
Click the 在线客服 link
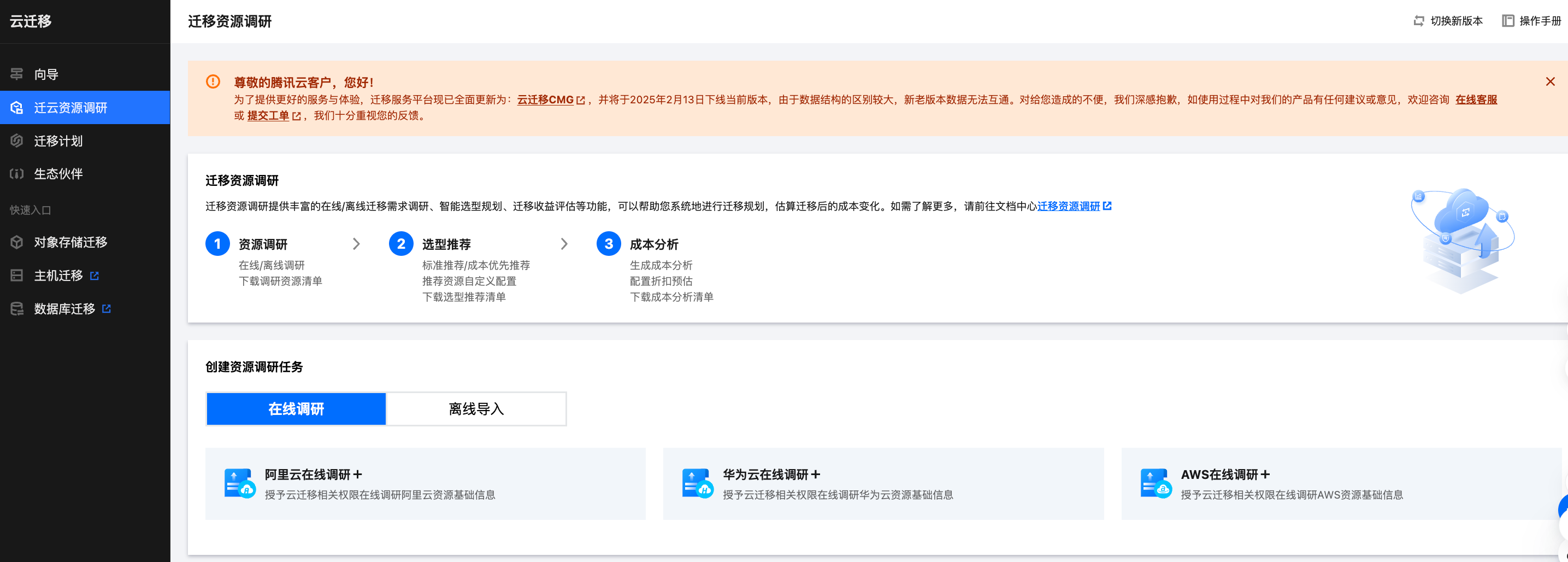pyautogui.click(x=1476, y=100)
